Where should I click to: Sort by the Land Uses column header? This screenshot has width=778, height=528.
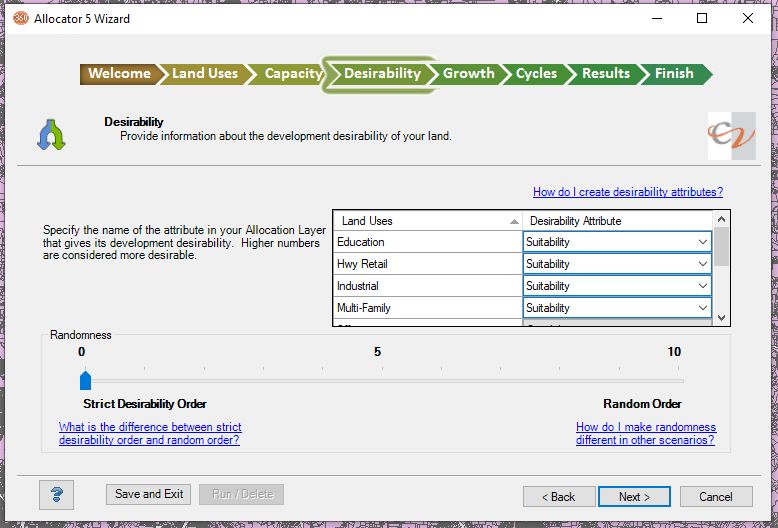pyautogui.click(x=428, y=221)
